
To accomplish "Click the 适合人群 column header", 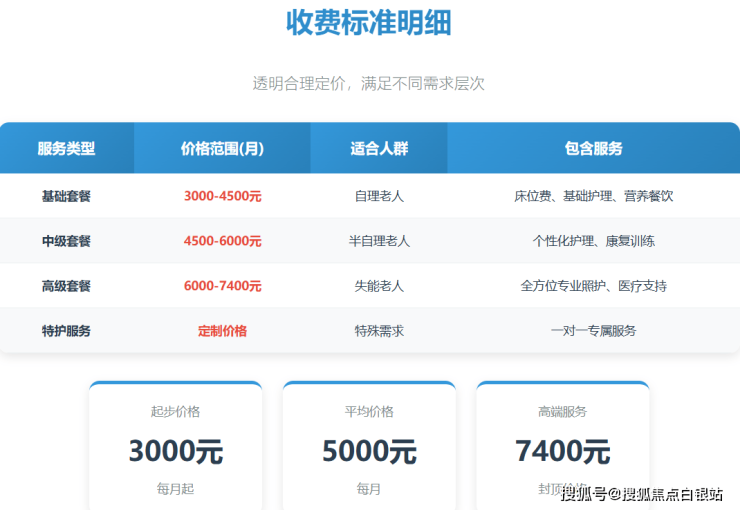I will (x=379, y=148).
